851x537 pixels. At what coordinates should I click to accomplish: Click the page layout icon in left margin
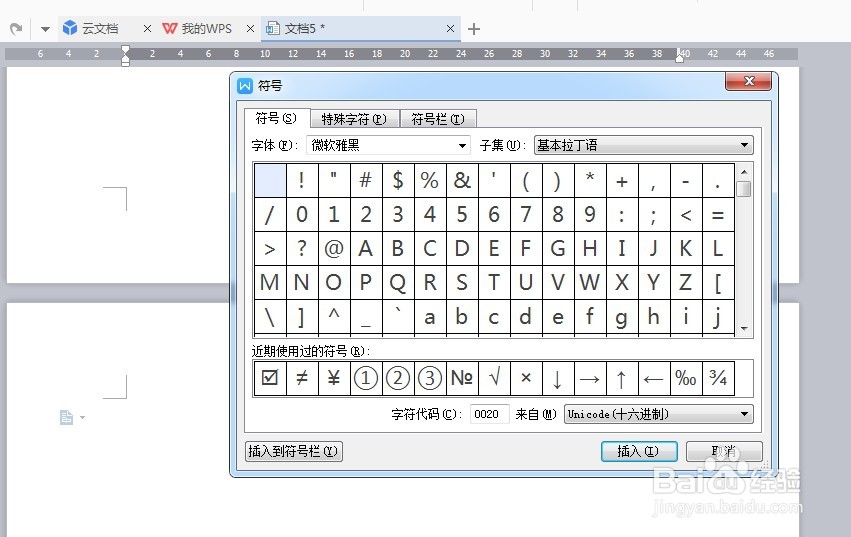click(x=66, y=417)
